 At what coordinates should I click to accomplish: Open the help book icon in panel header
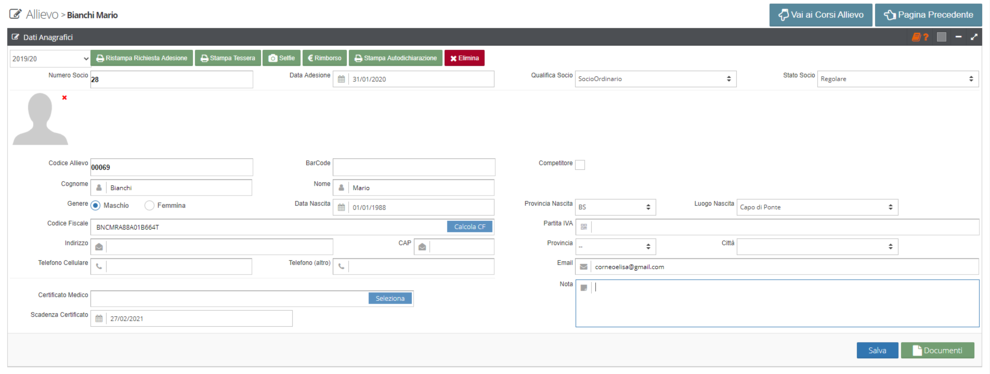[x=919, y=37]
